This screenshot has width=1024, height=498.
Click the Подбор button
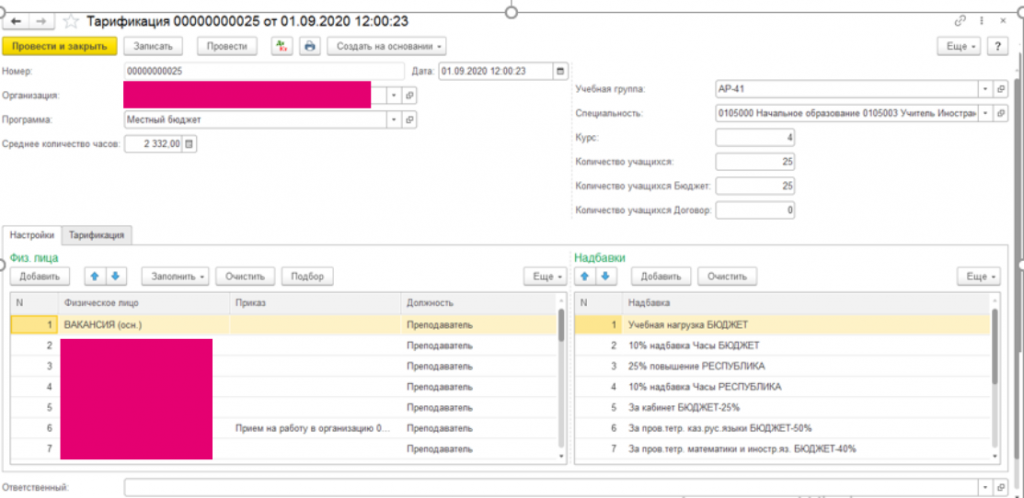point(308,276)
